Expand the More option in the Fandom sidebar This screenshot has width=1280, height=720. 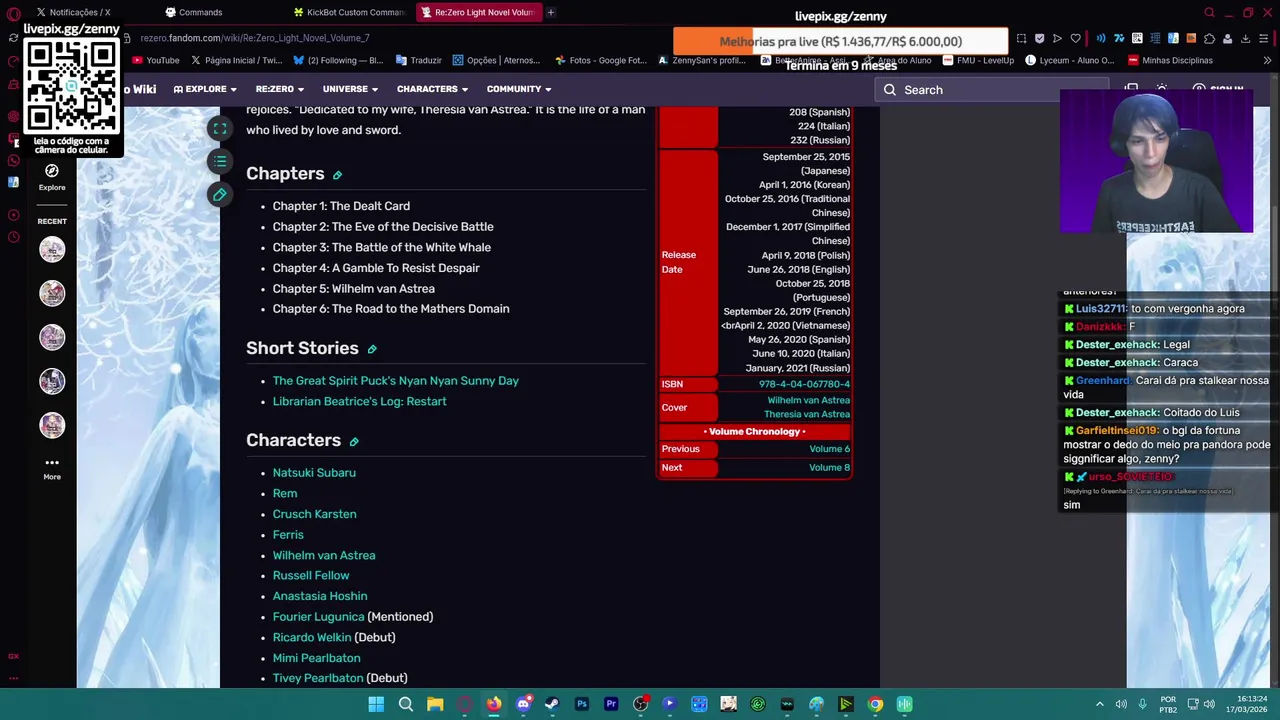tap(52, 468)
